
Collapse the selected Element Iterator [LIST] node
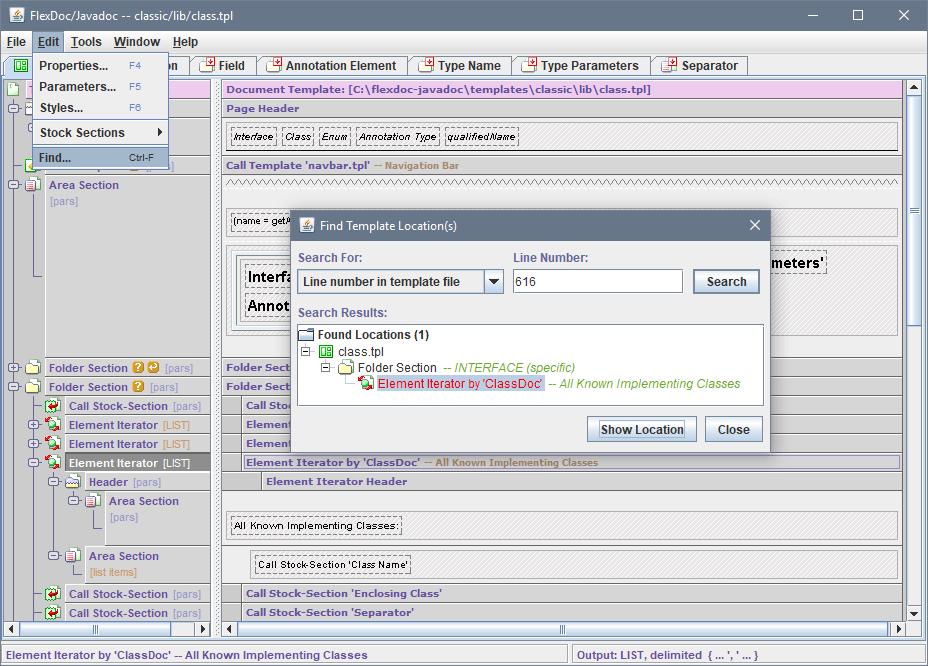coord(34,463)
